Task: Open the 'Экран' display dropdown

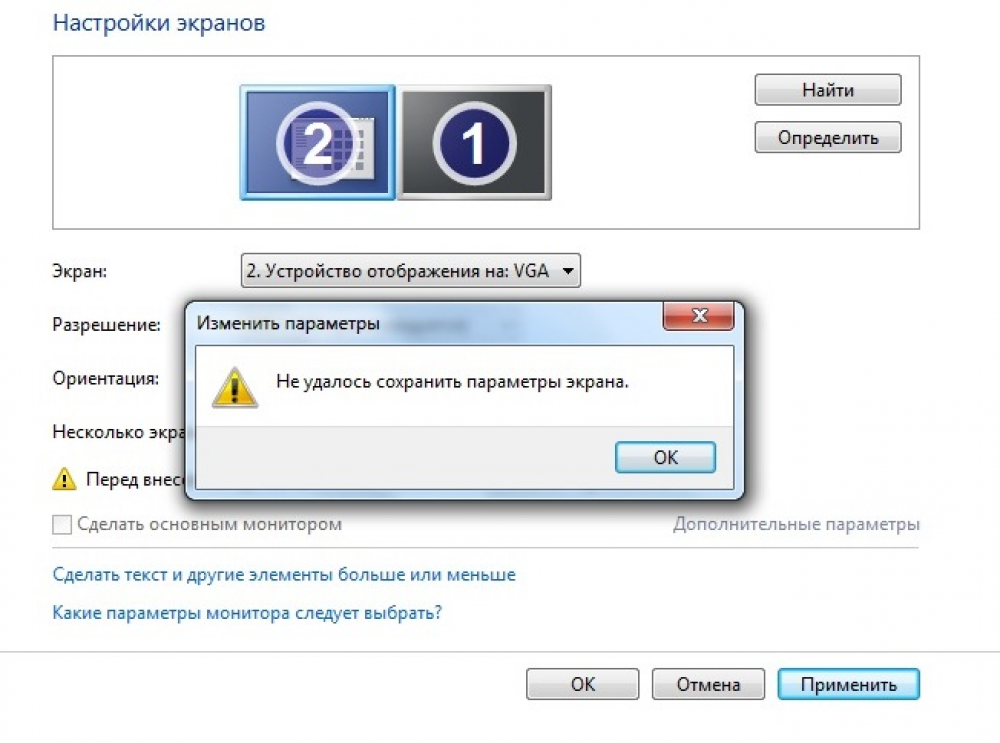Action: click(x=411, y=271)
